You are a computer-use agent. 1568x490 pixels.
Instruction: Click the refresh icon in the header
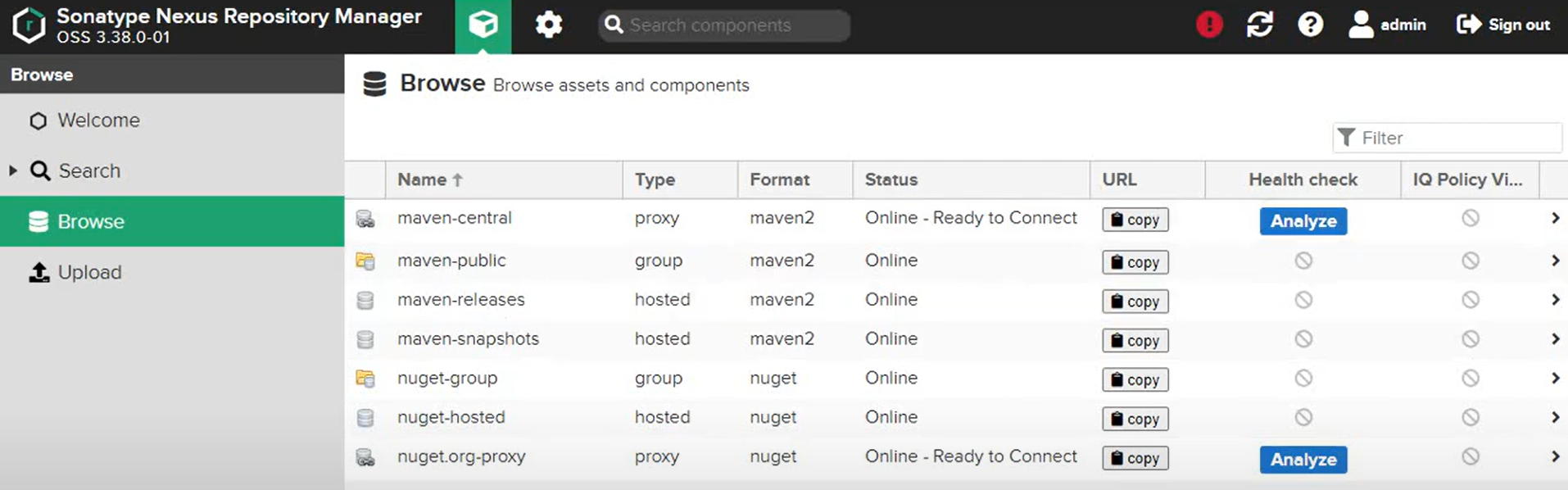point(1260,25)
